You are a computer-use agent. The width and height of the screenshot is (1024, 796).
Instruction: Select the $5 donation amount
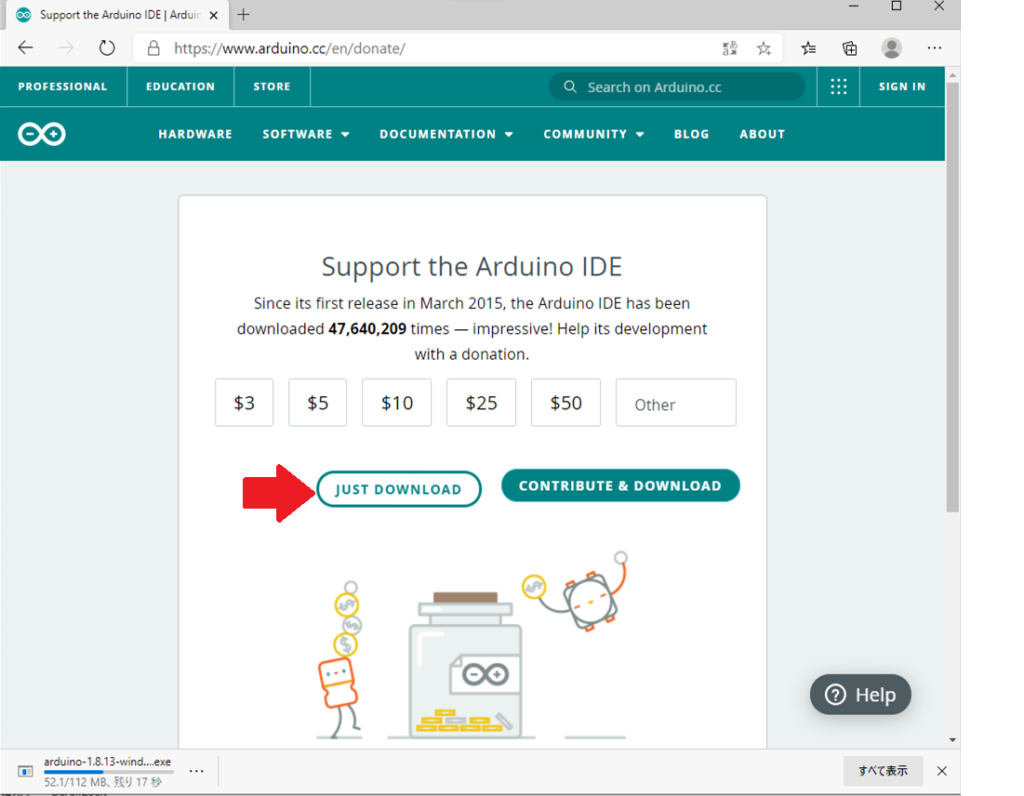click(x=317, y=402)
